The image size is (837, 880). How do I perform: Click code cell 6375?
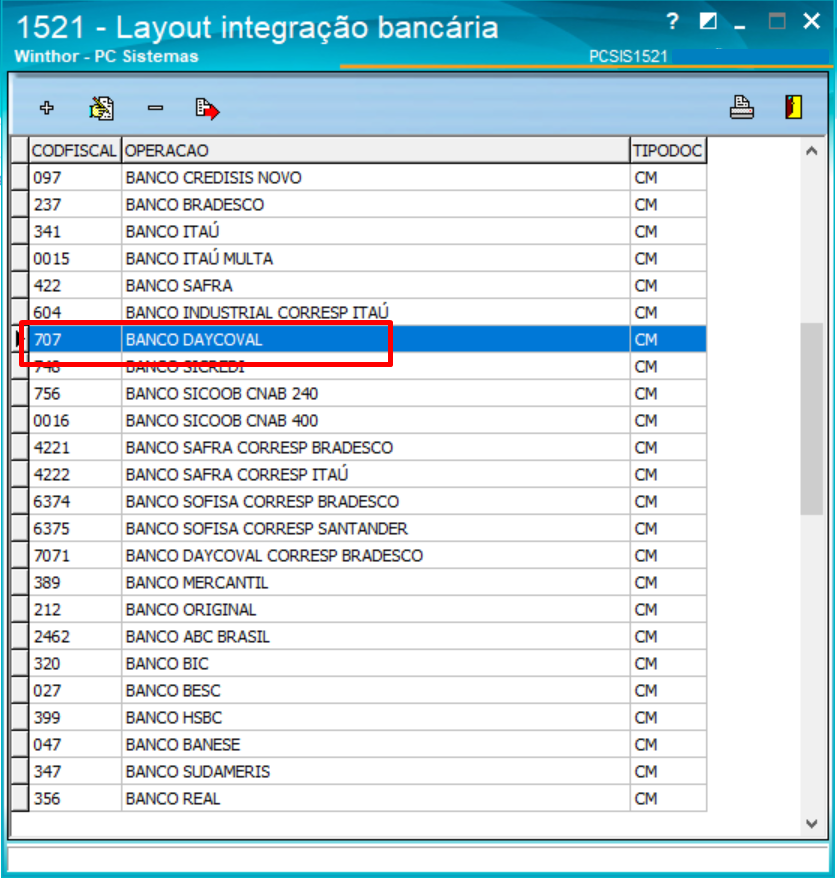click(x=75, y=528)
